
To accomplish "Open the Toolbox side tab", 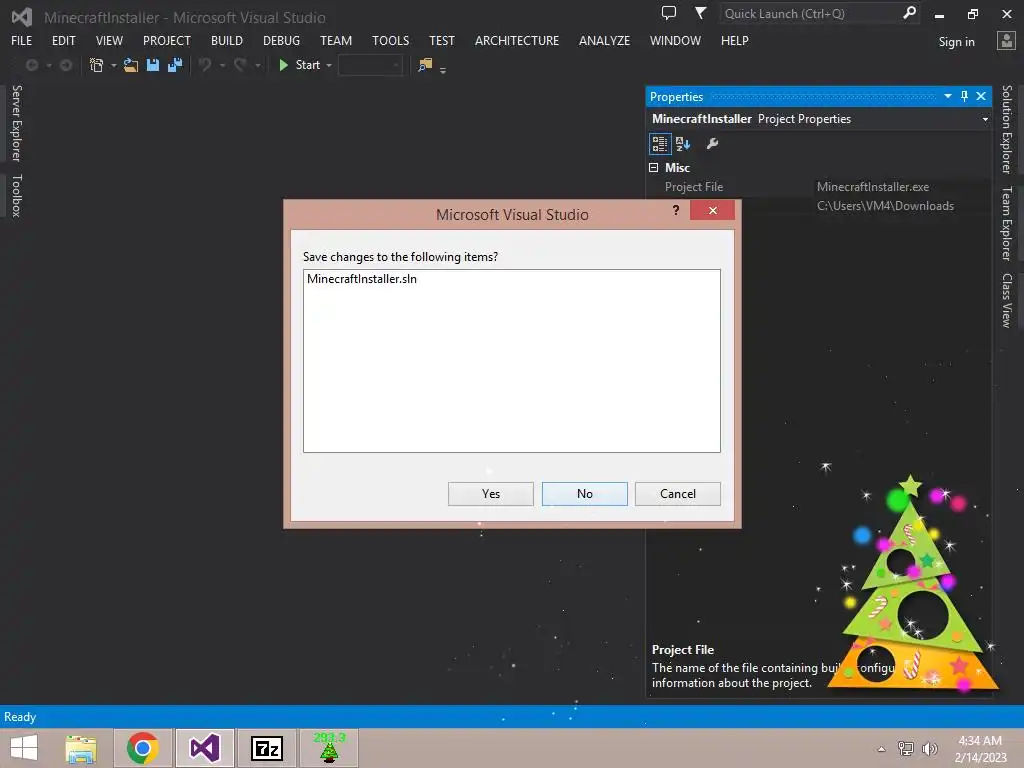I will 16,195.
